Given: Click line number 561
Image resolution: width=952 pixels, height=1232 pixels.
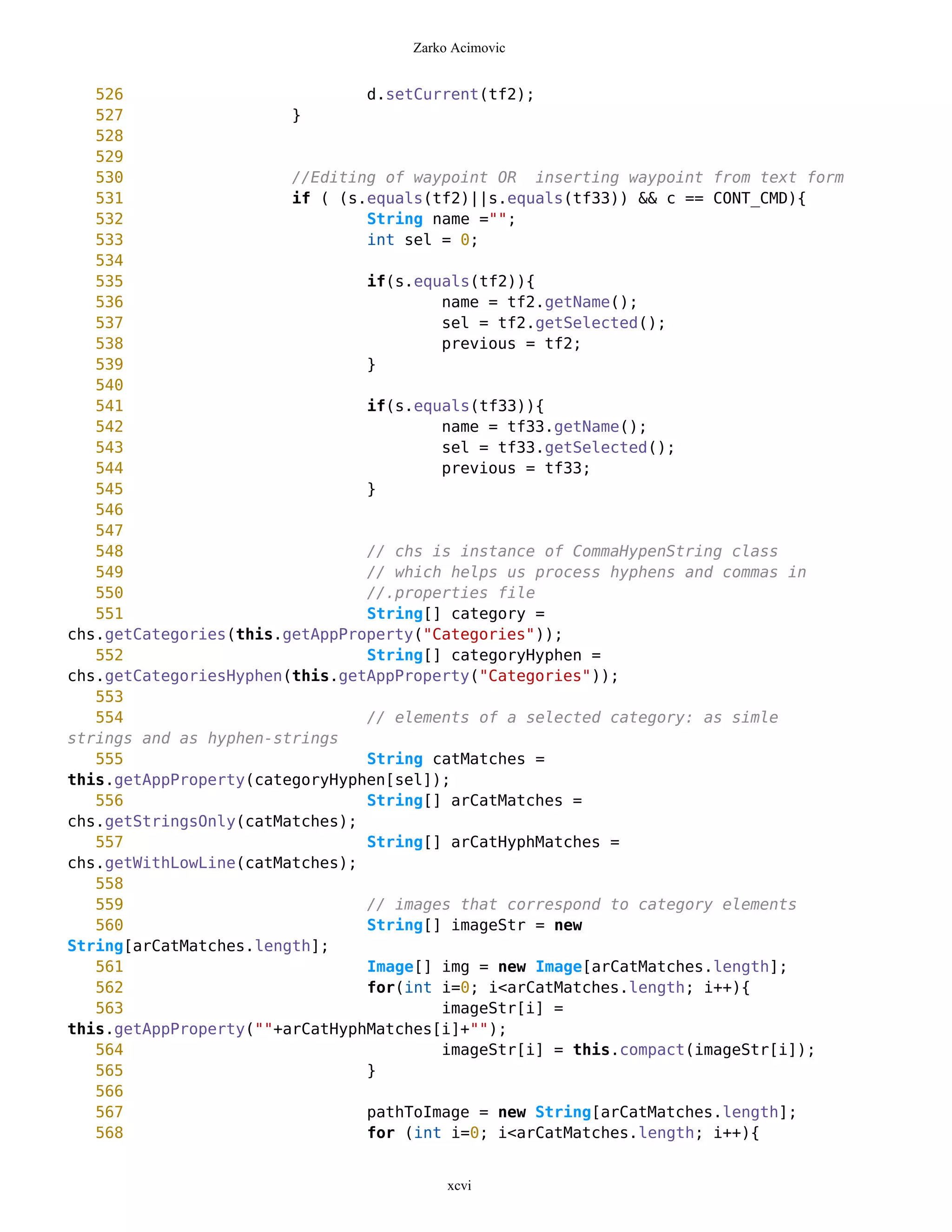Looking at the screenshot, I should click(x=109, y=967).
